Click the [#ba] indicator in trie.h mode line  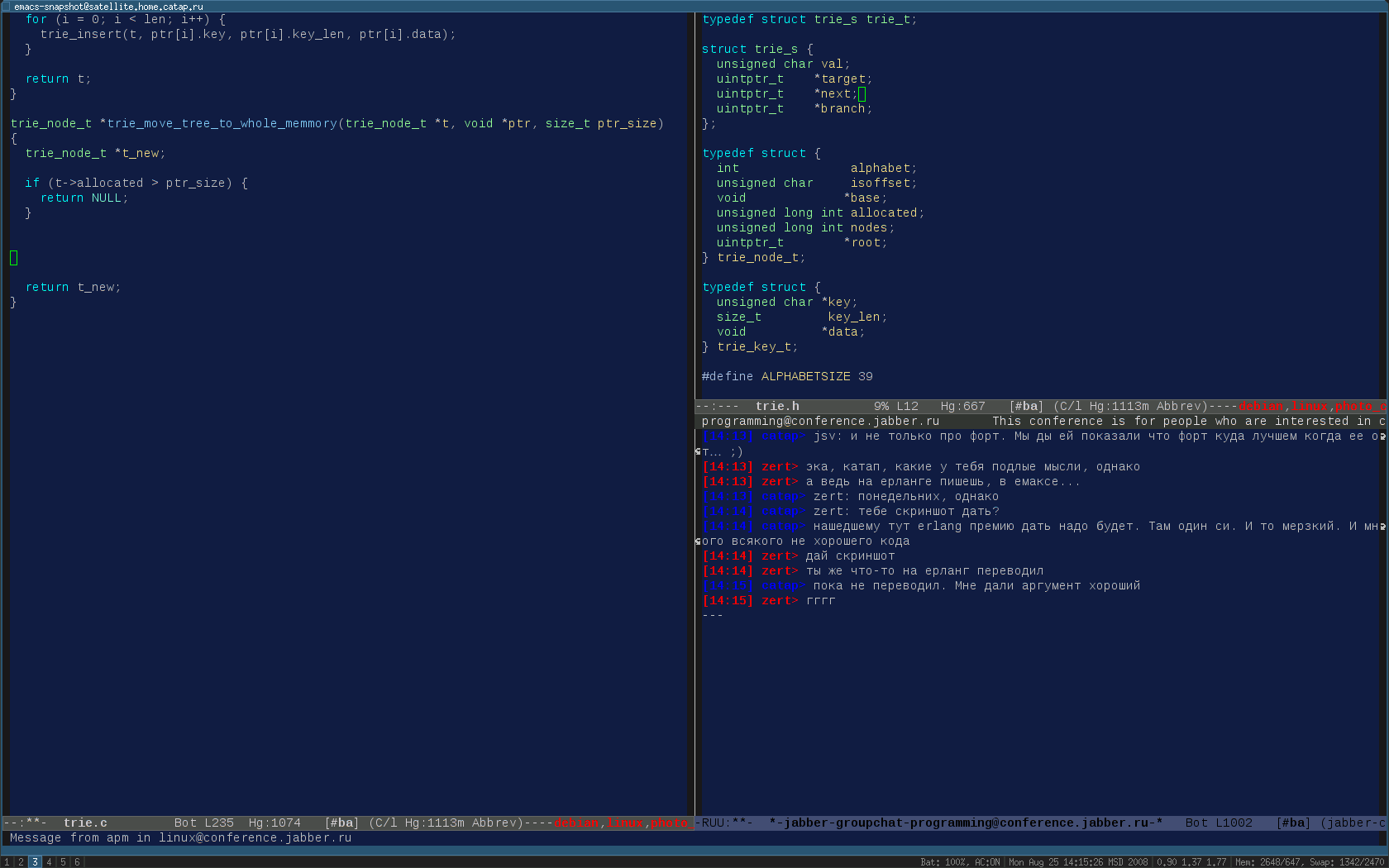(x=1026, y=406)
